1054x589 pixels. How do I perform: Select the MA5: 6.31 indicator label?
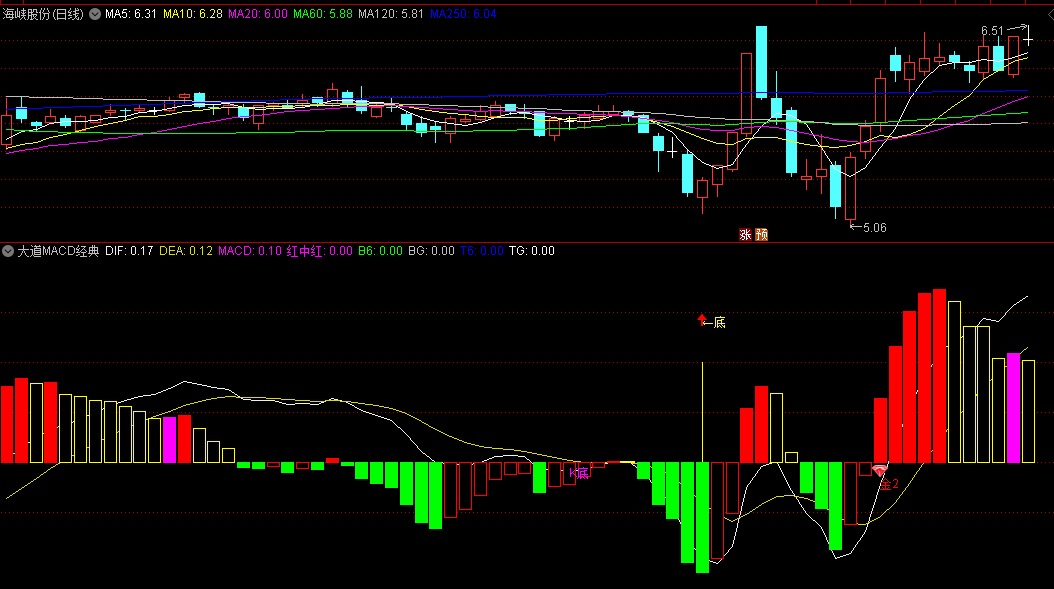pos(130,14)
